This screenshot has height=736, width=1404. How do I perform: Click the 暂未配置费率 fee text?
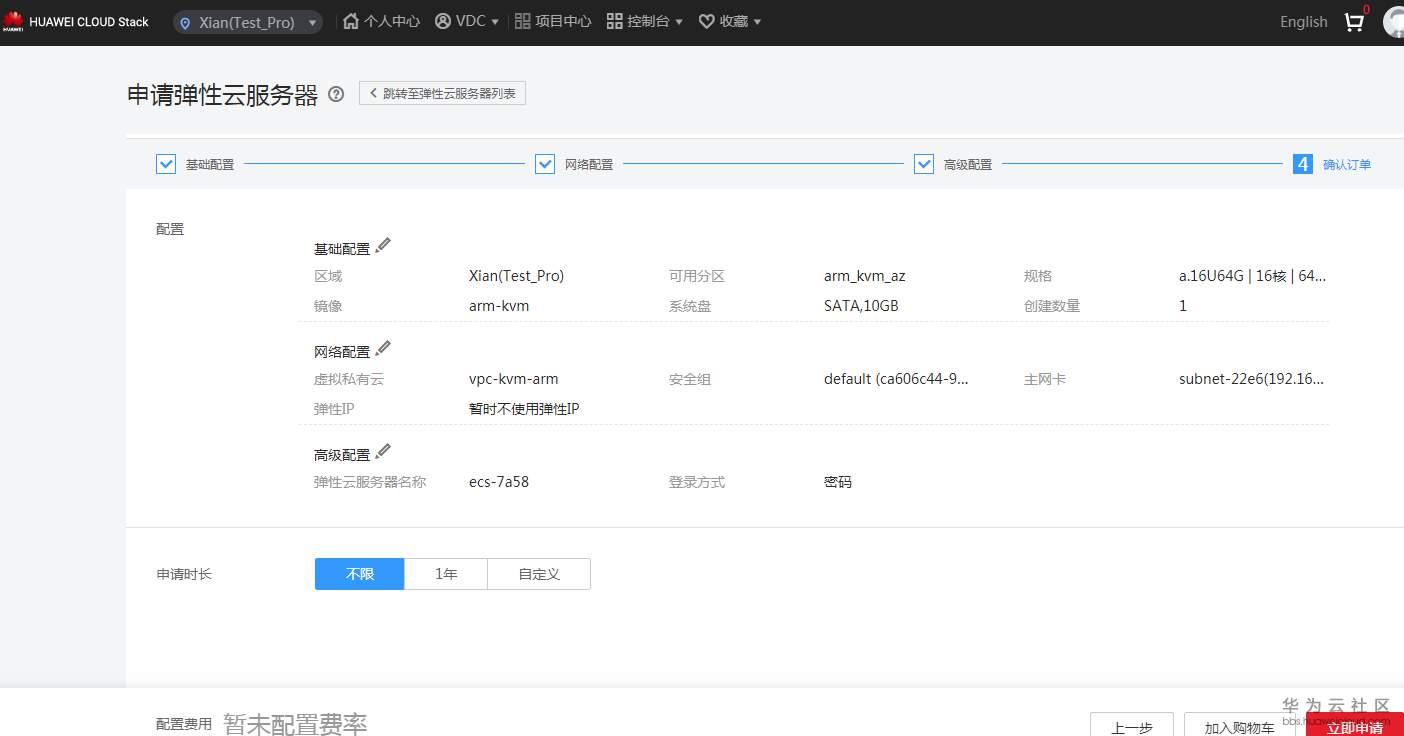295,724
